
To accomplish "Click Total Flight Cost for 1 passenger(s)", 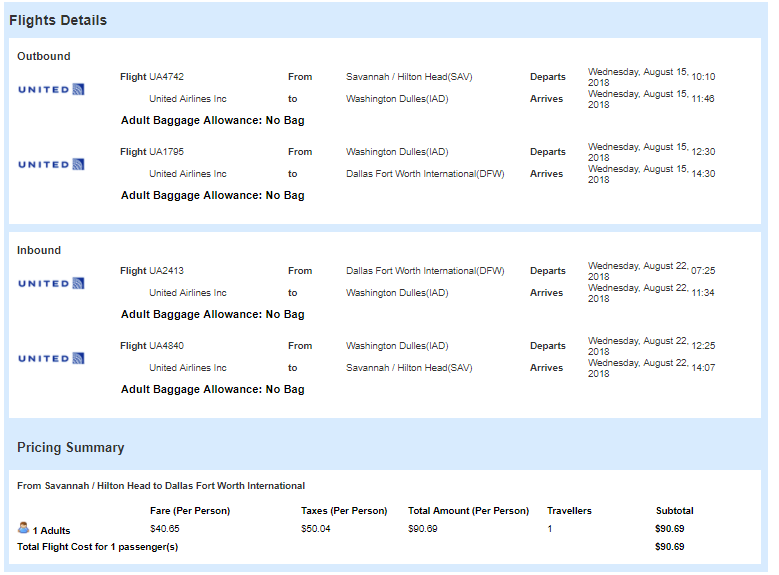I will coord(97,547).
